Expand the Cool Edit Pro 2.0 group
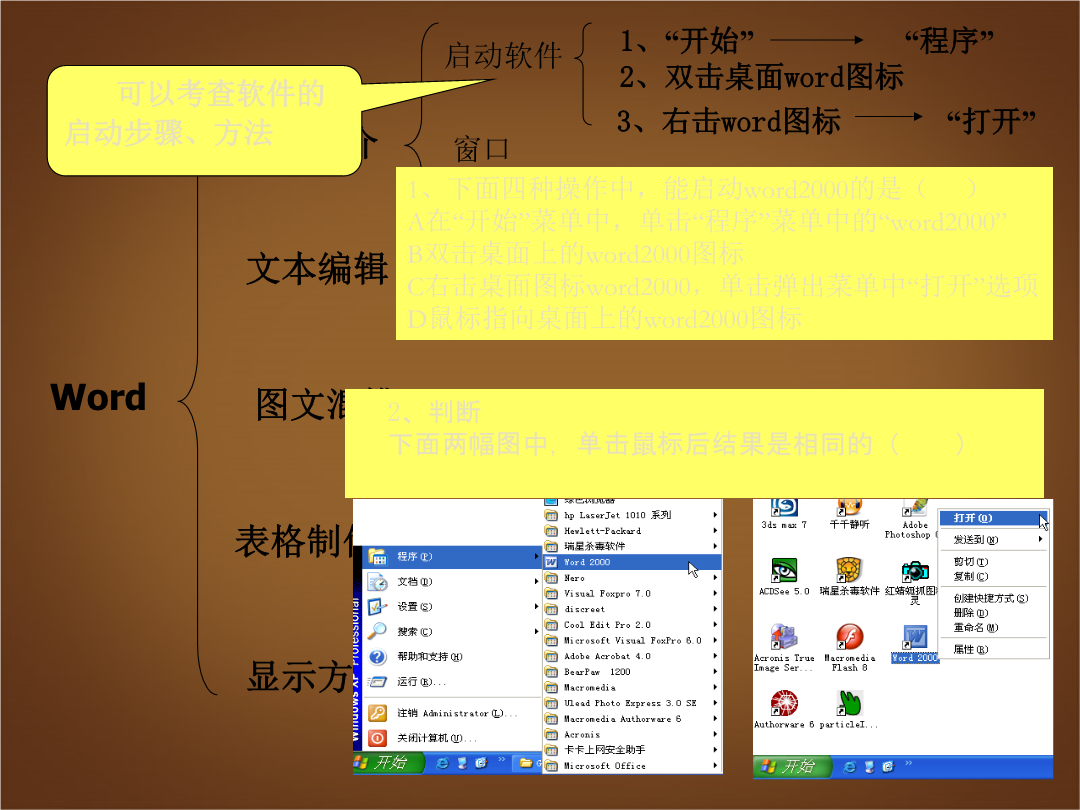 pos(632,625)
